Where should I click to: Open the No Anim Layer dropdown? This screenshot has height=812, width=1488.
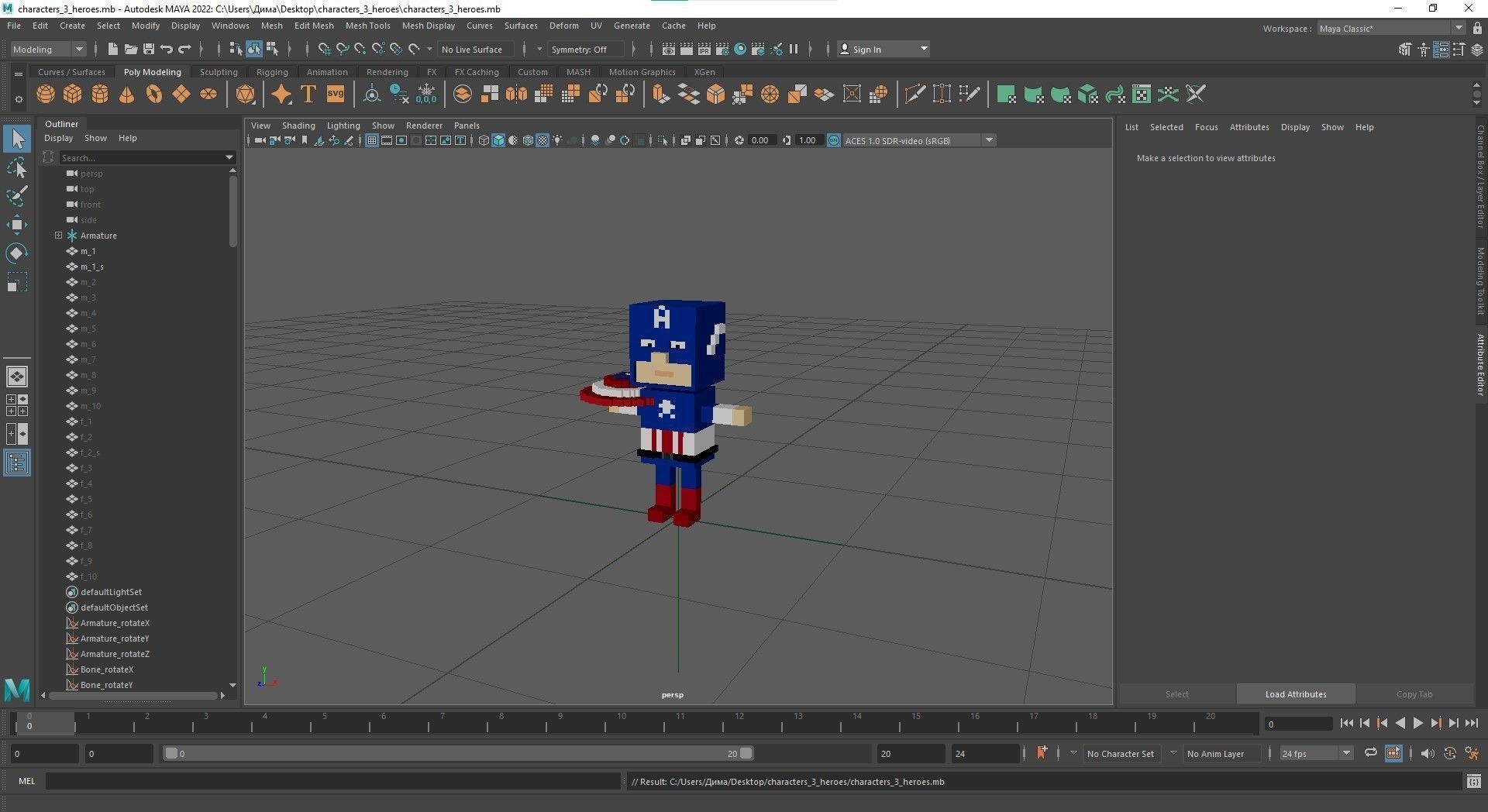point(1173,753)
